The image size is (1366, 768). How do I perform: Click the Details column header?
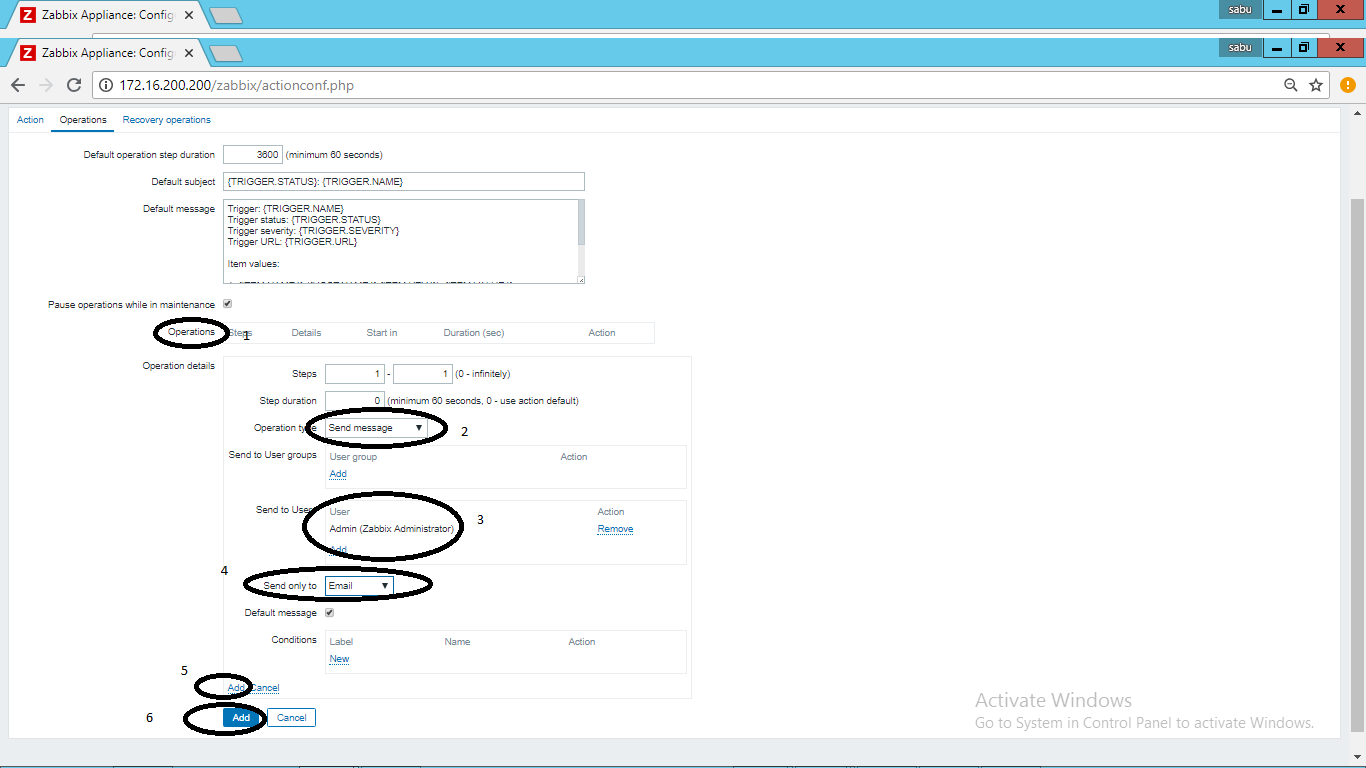306,333
